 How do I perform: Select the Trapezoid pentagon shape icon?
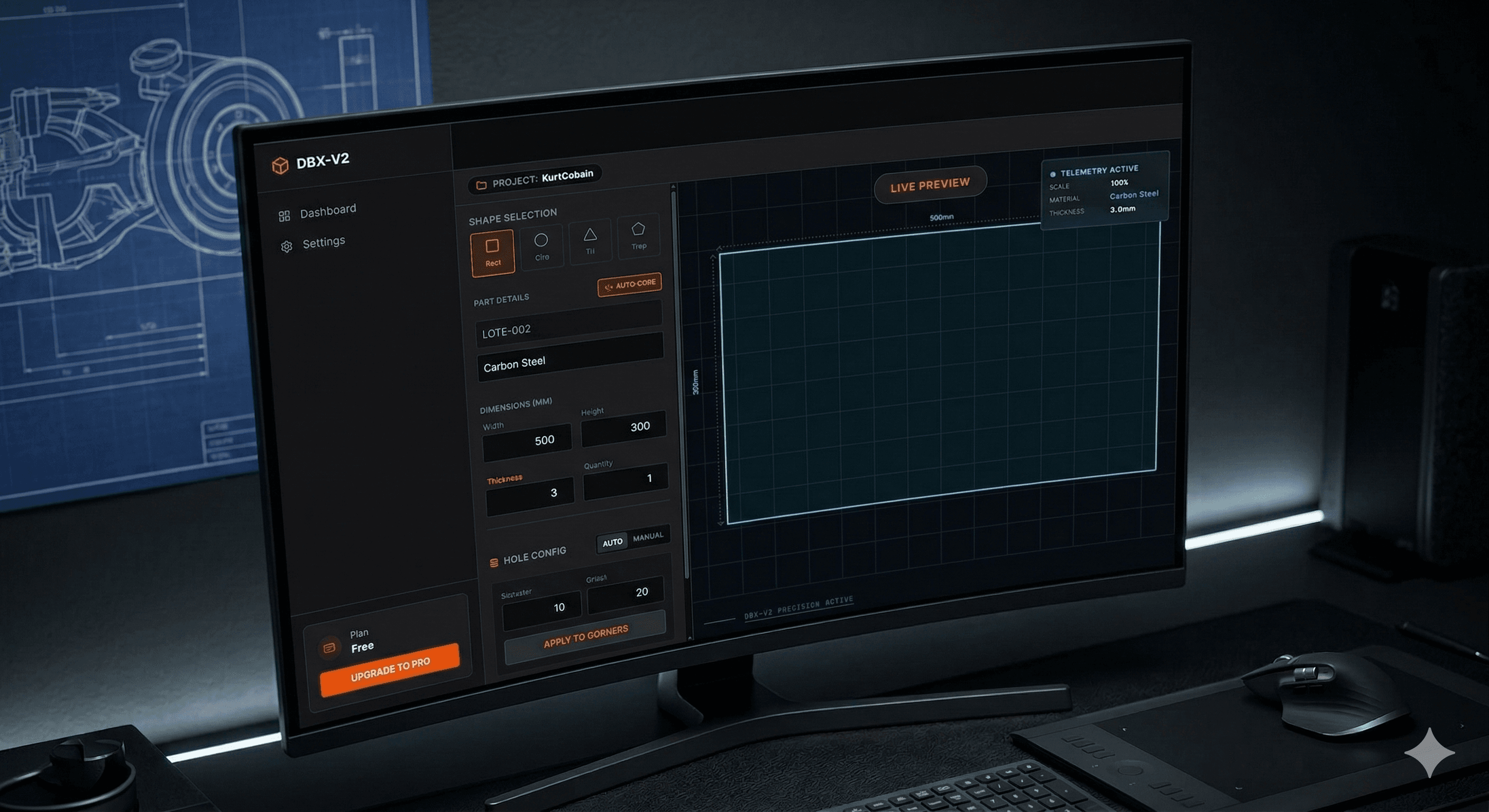[x=638, y=229]
